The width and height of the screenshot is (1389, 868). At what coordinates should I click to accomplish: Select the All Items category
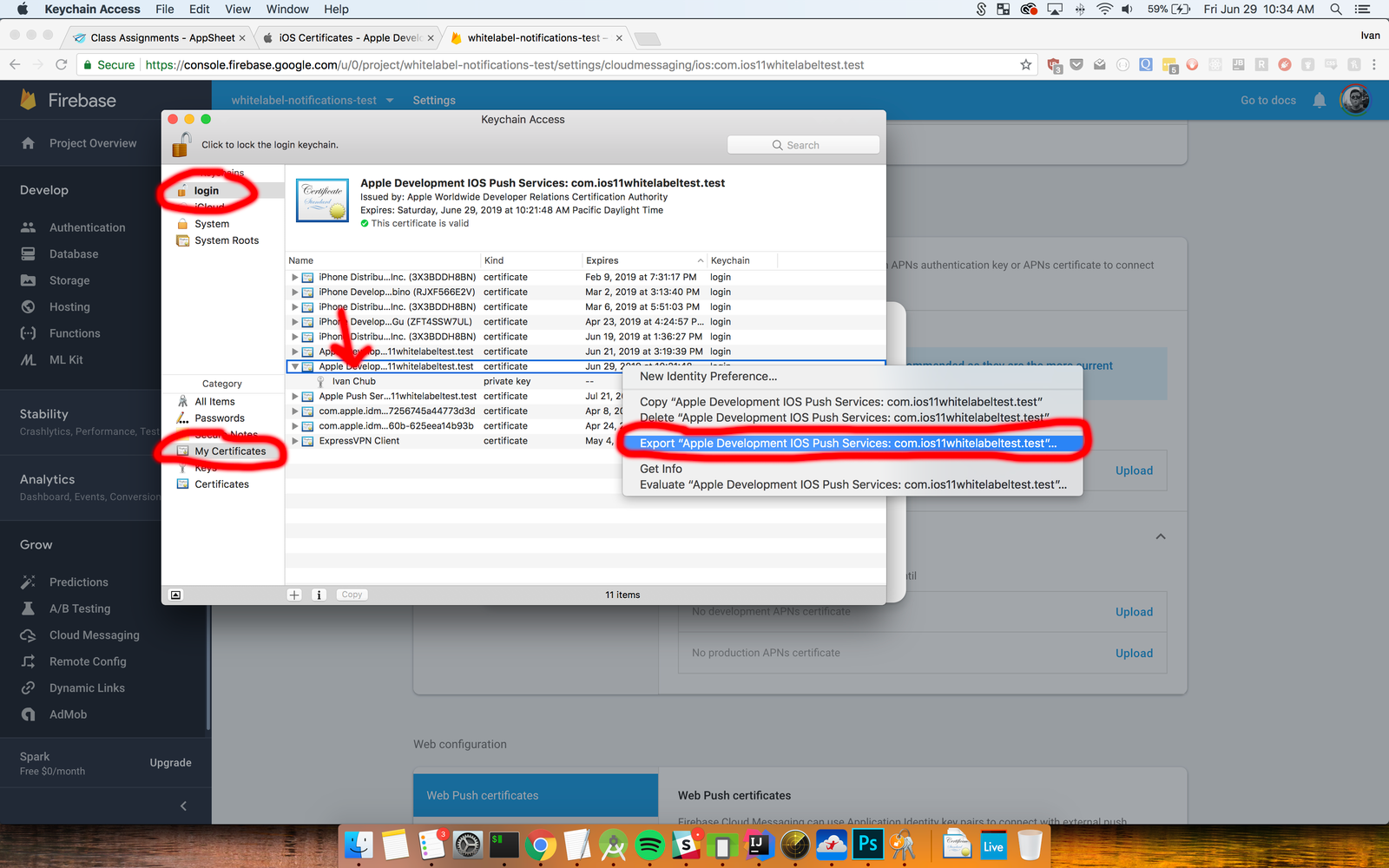(x=214, y=402)
